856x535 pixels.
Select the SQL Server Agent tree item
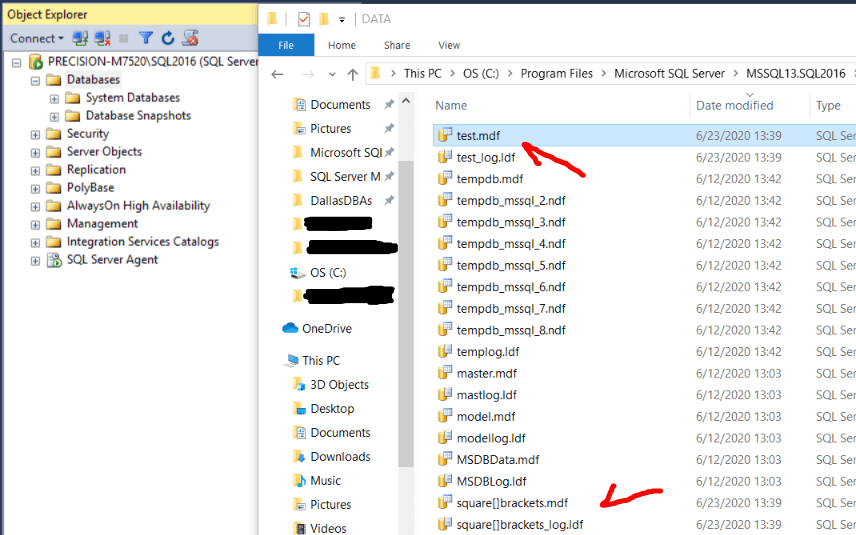(112, 260)
